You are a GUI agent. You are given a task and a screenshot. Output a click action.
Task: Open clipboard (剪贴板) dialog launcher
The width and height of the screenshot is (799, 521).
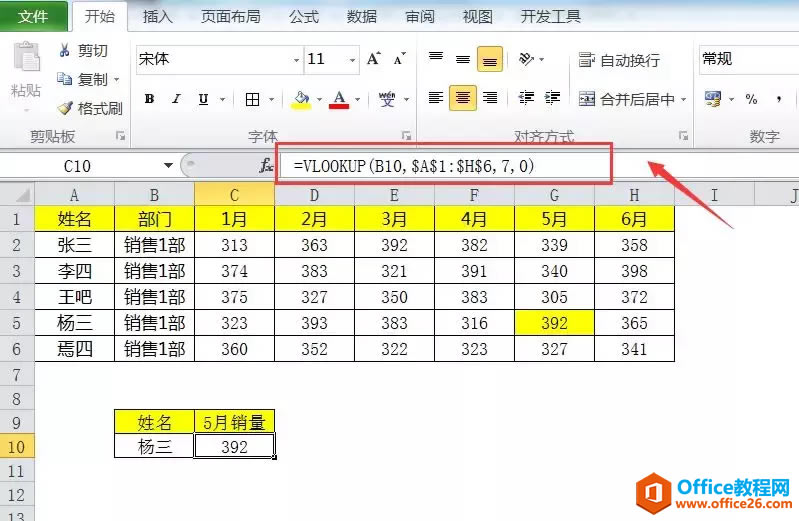coord(120,136)
